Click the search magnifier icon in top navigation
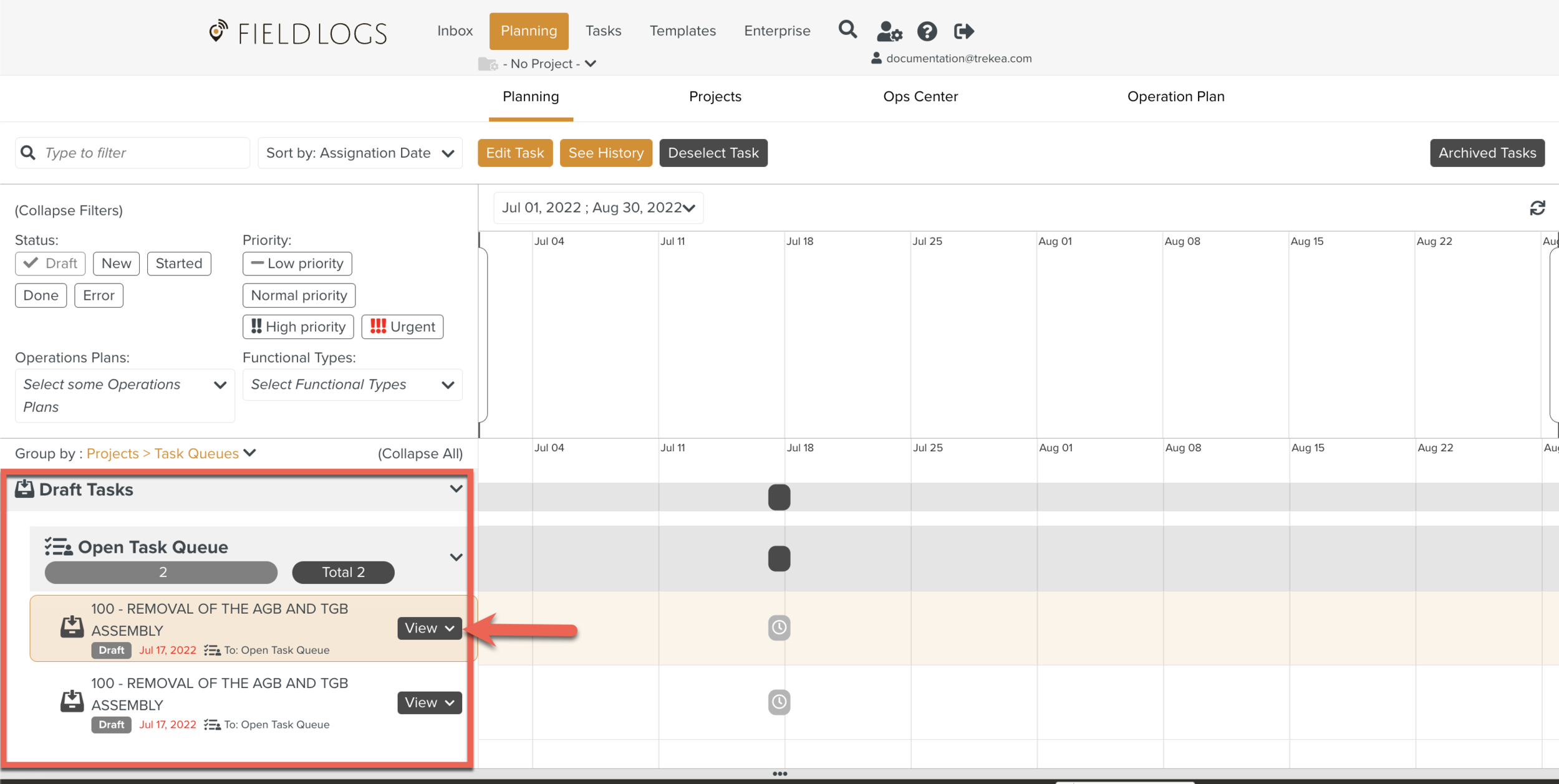Viewport: 1559px width, 784px height. coord(847,30)
